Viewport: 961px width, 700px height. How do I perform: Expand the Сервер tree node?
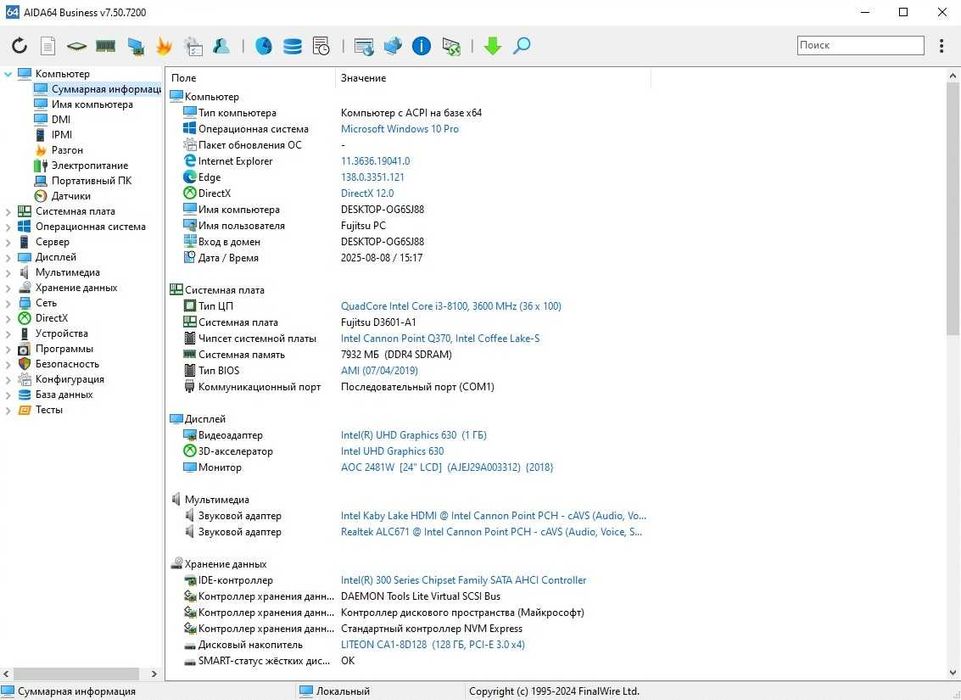[8, 243]
